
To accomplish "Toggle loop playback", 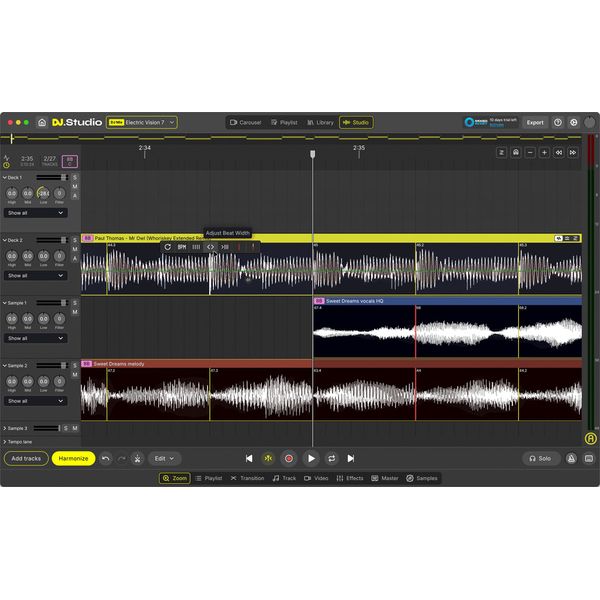I will (331, 458).
